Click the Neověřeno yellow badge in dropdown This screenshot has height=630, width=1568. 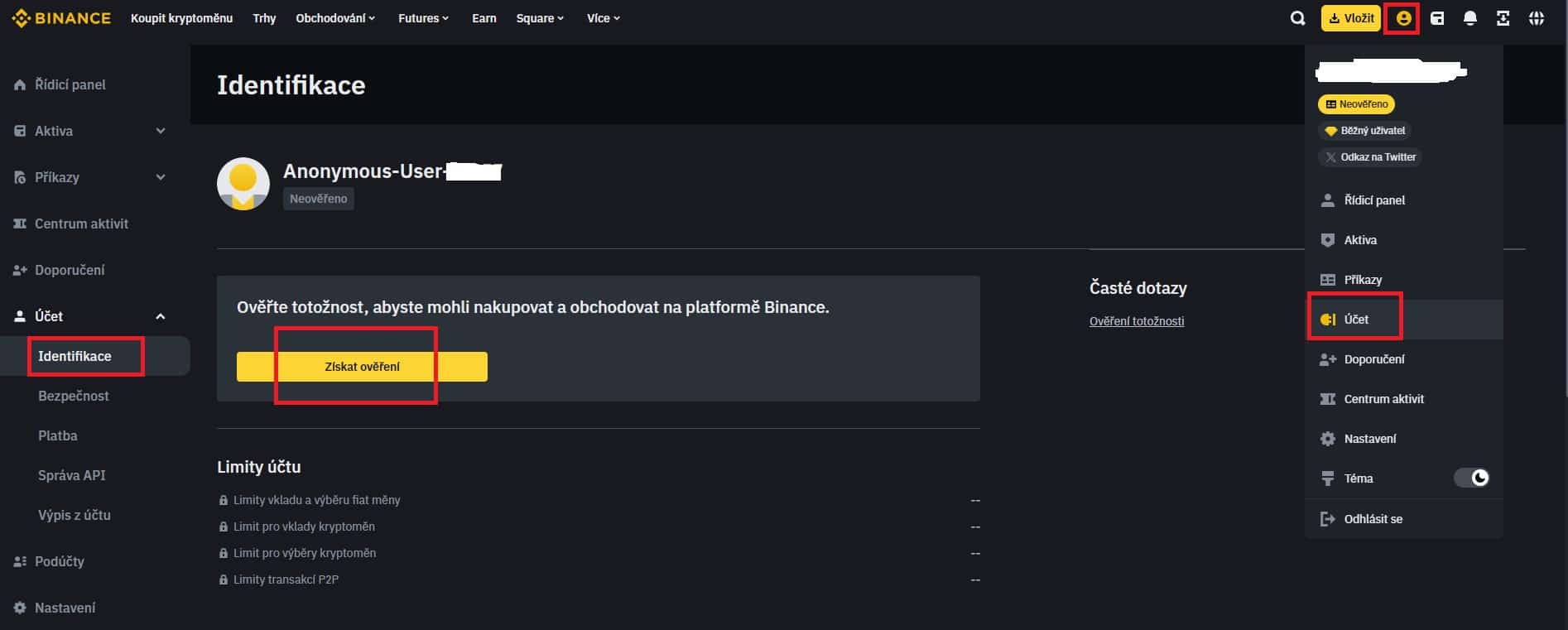tap(1356, 104)
